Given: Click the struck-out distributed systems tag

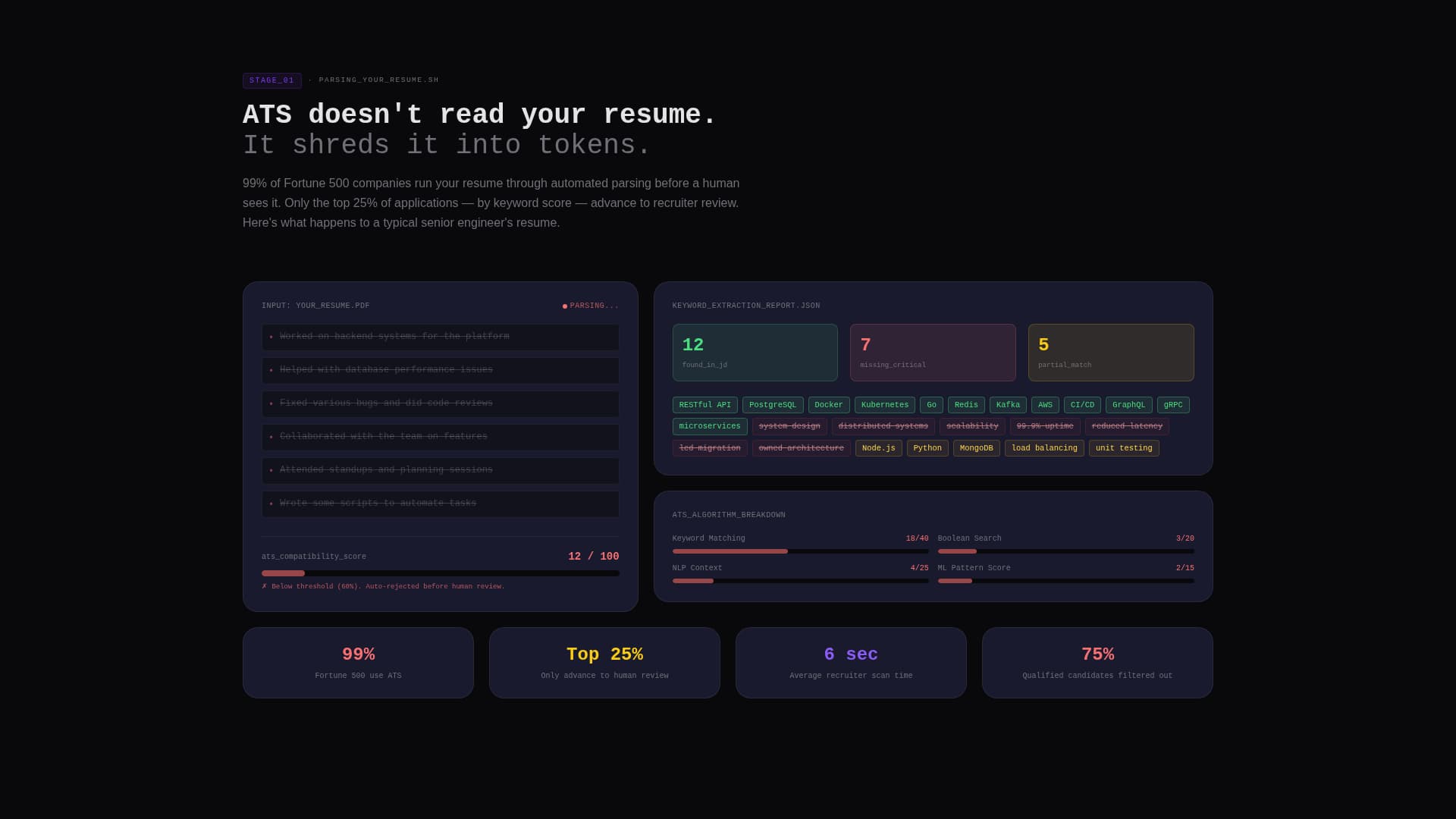Looking at the screenshot, I should pos(883,426).
